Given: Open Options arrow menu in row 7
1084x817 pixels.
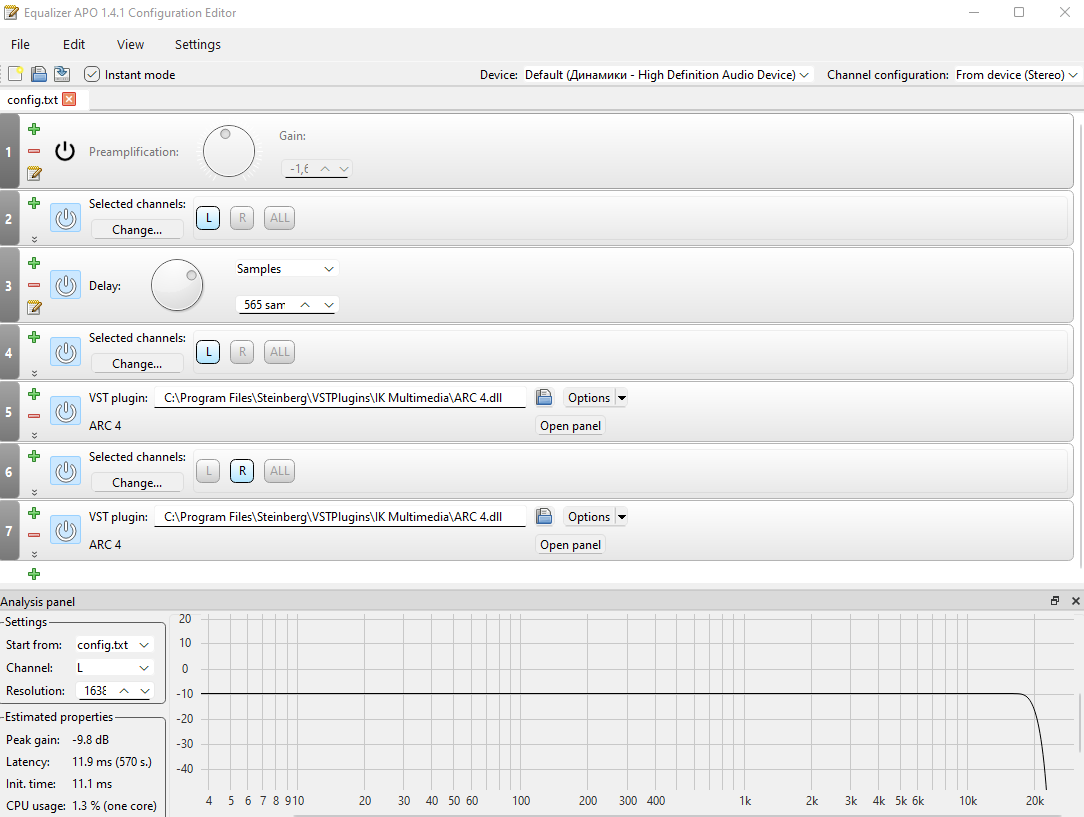Looking at the screenshot, I should point(622,516).
